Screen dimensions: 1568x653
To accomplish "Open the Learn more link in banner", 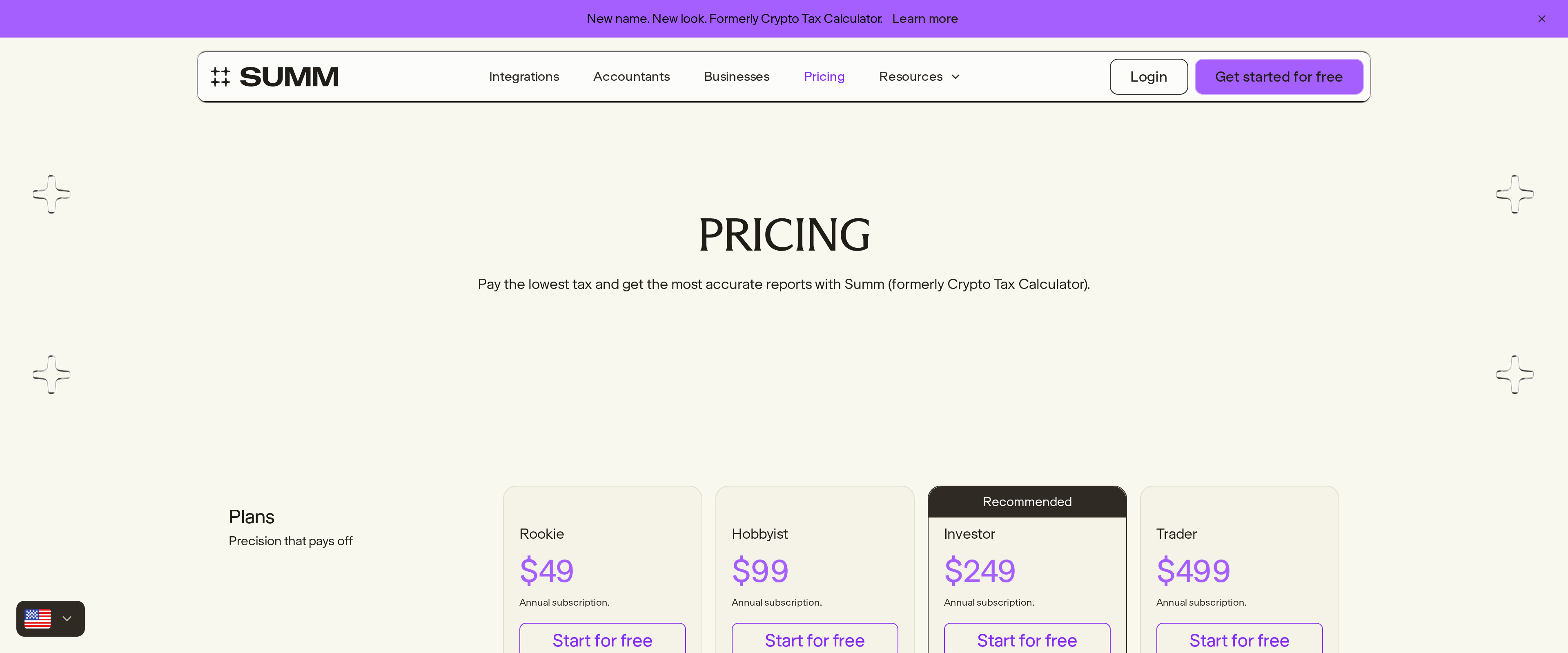I will [924, 19].
